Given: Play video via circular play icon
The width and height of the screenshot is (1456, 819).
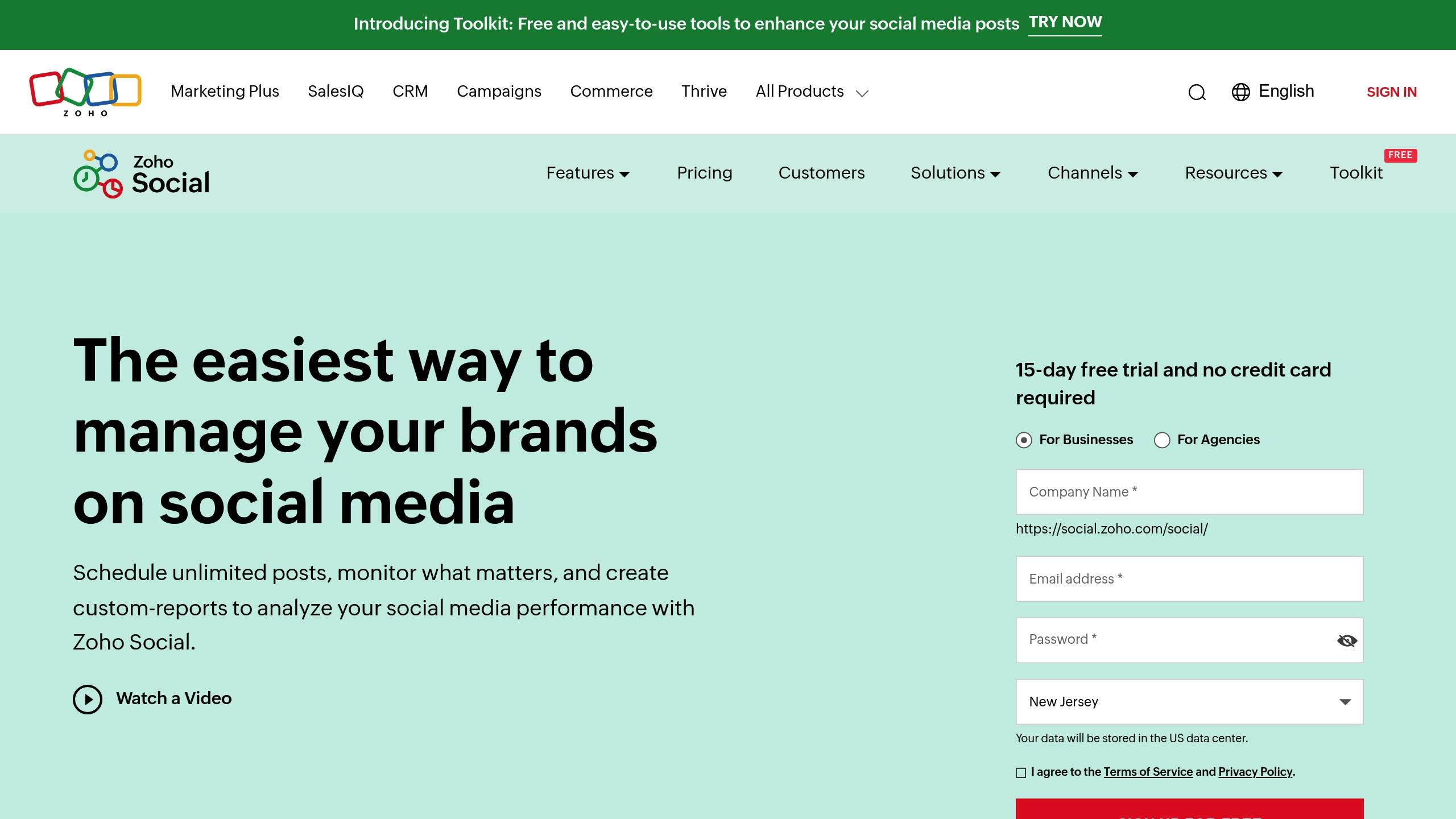Looking at the screenshot, I should click(x=88, y=699).
